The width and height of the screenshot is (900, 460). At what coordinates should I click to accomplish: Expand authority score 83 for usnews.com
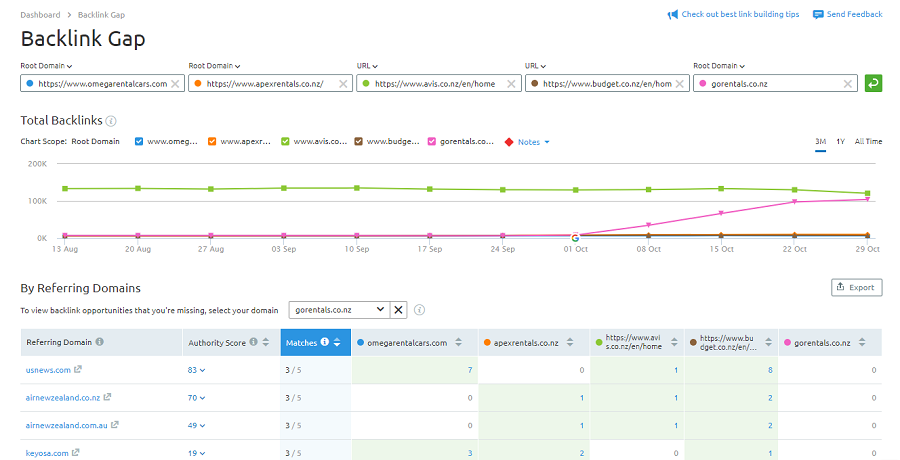(196, 370)
